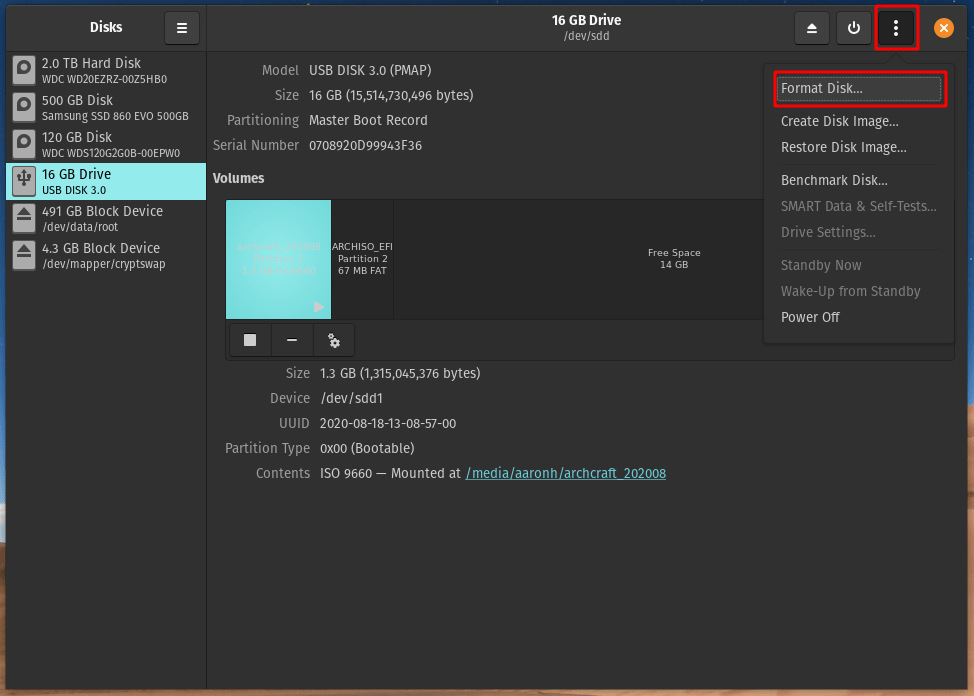Open the drive options three-dot menu
974x696 pixels.
897,28
